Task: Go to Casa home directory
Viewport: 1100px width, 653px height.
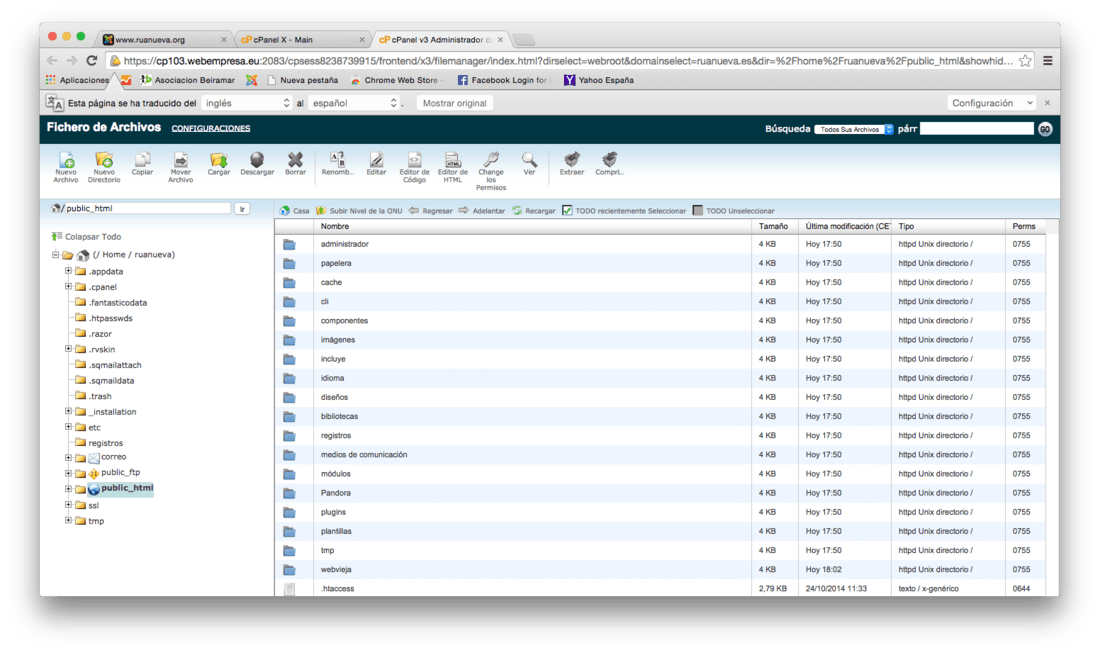Action: (294, 210)
